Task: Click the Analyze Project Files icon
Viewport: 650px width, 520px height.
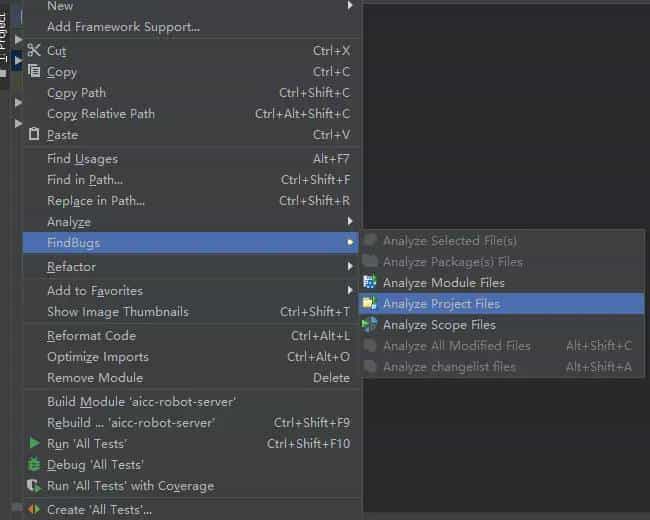Action: tap(370, 304)
